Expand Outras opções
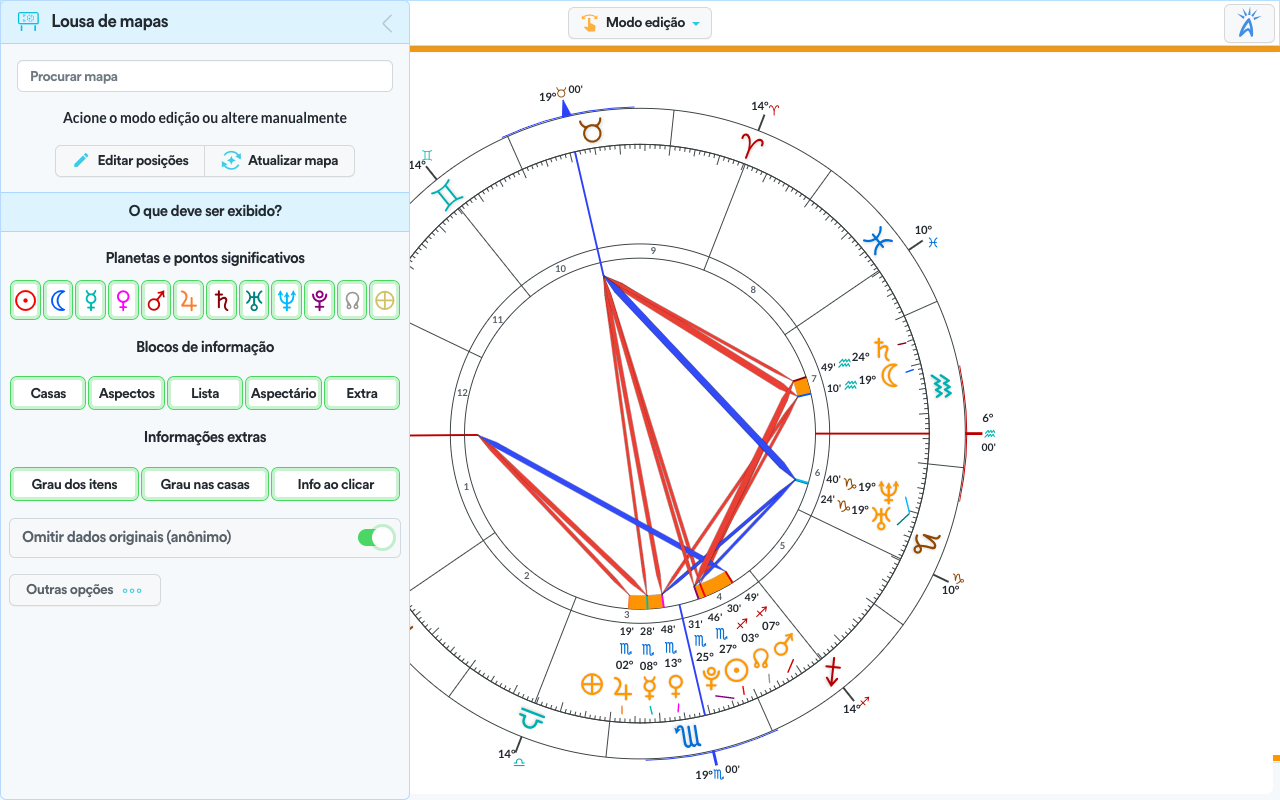The image size is (1280, 800). (x=85, y=590)
